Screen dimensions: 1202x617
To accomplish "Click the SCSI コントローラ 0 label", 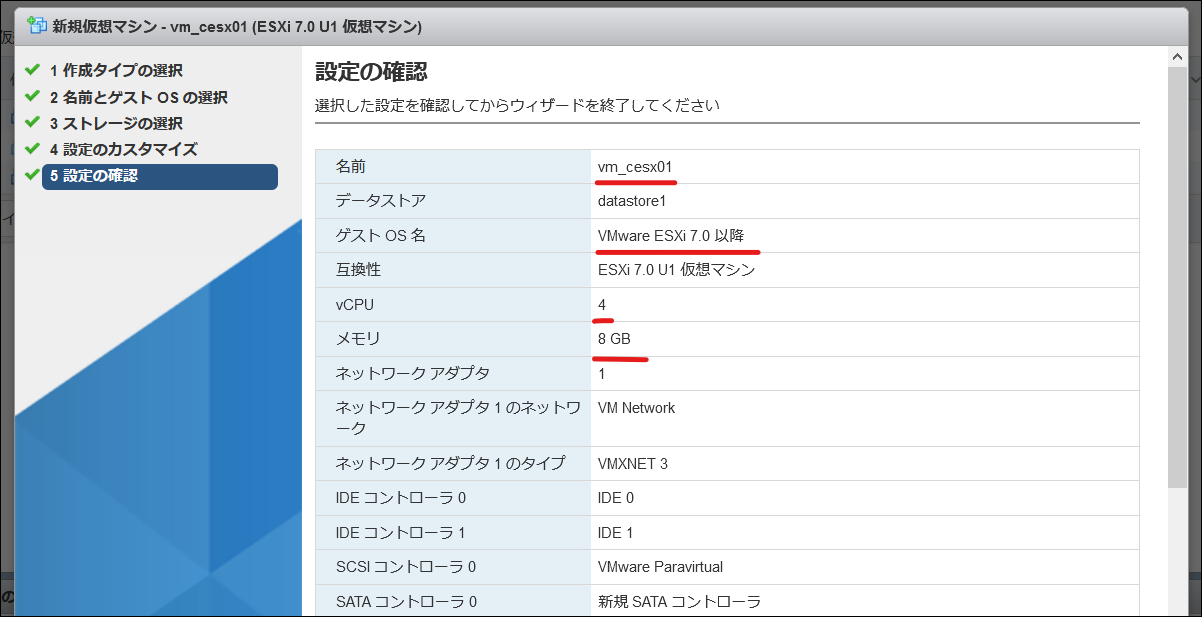I will tap(406, 567).
